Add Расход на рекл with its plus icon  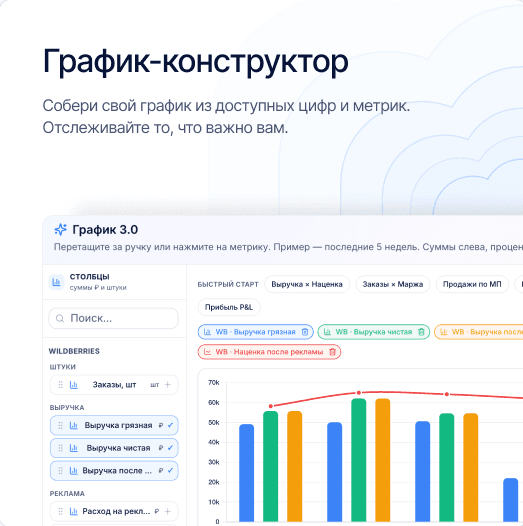(x=168, y=511)
